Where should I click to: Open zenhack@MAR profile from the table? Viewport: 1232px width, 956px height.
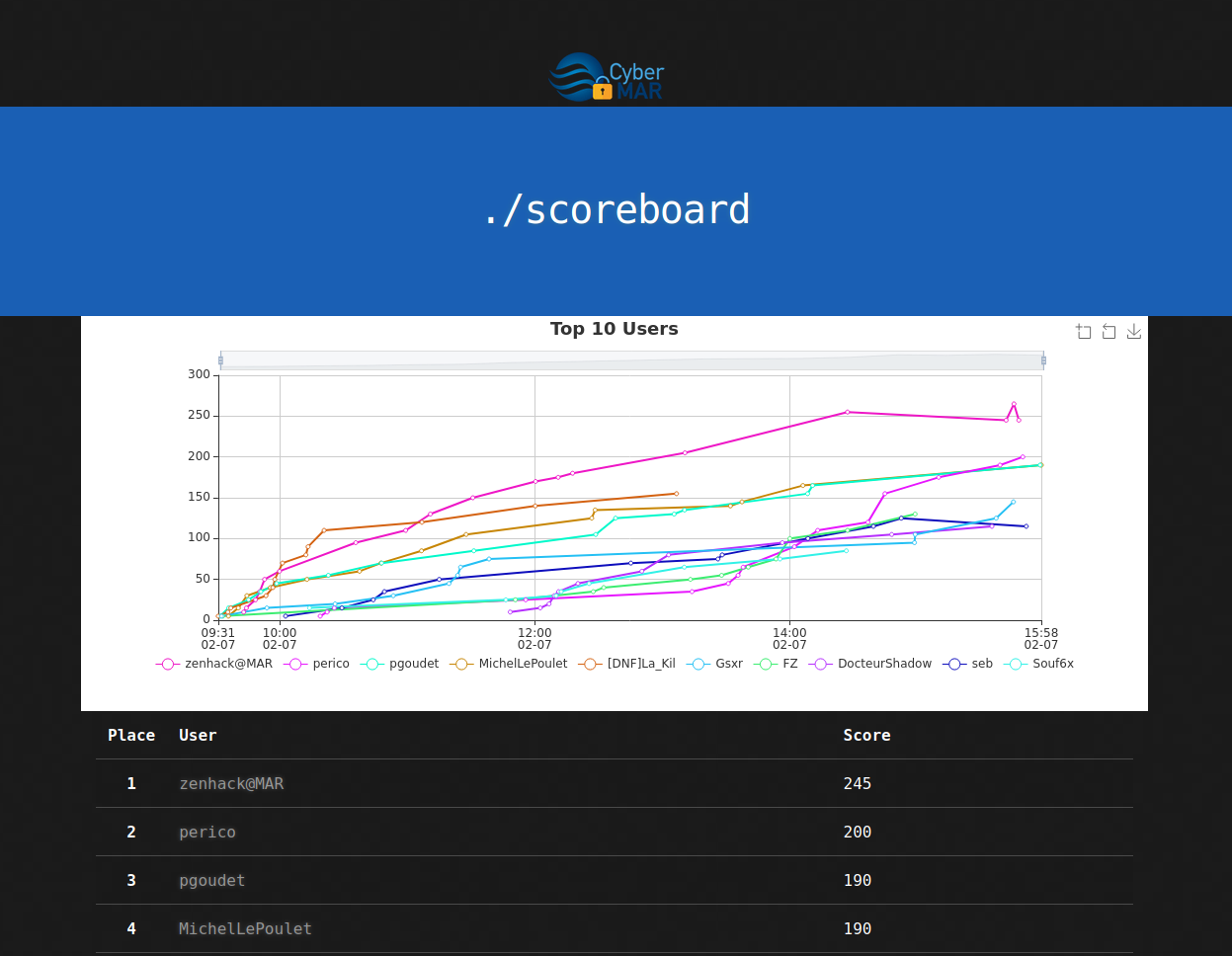231,783
